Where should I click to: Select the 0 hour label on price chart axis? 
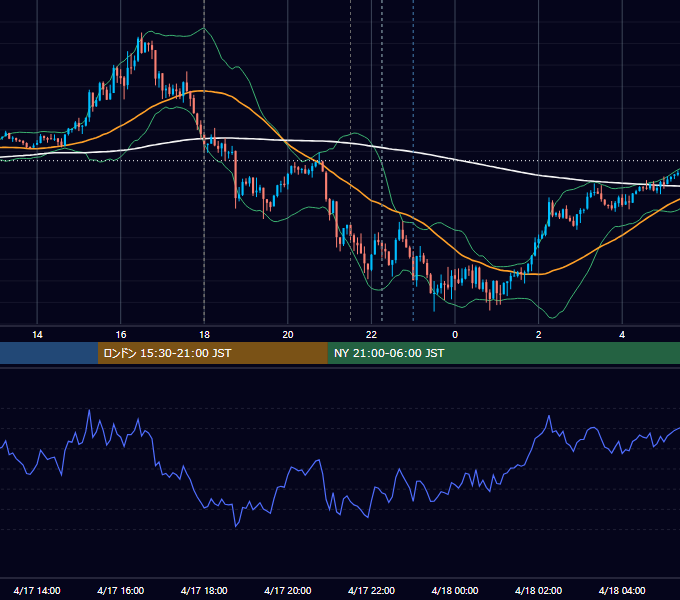[455, 335]
